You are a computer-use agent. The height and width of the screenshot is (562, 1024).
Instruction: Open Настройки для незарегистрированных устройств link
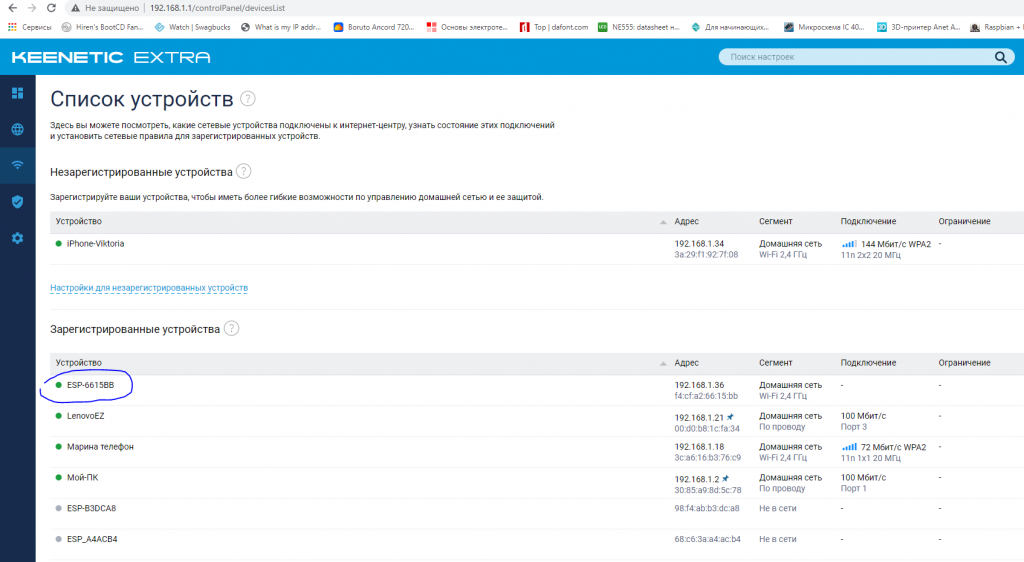coord(149,288)
